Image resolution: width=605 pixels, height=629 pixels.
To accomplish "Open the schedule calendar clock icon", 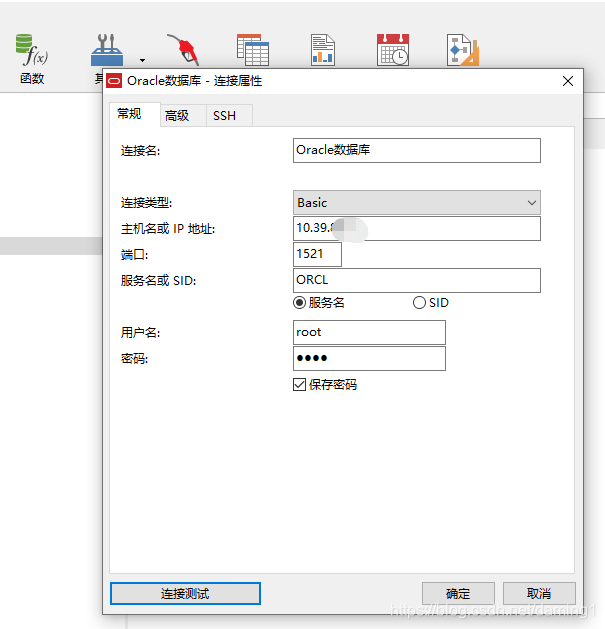I will 393,50.
